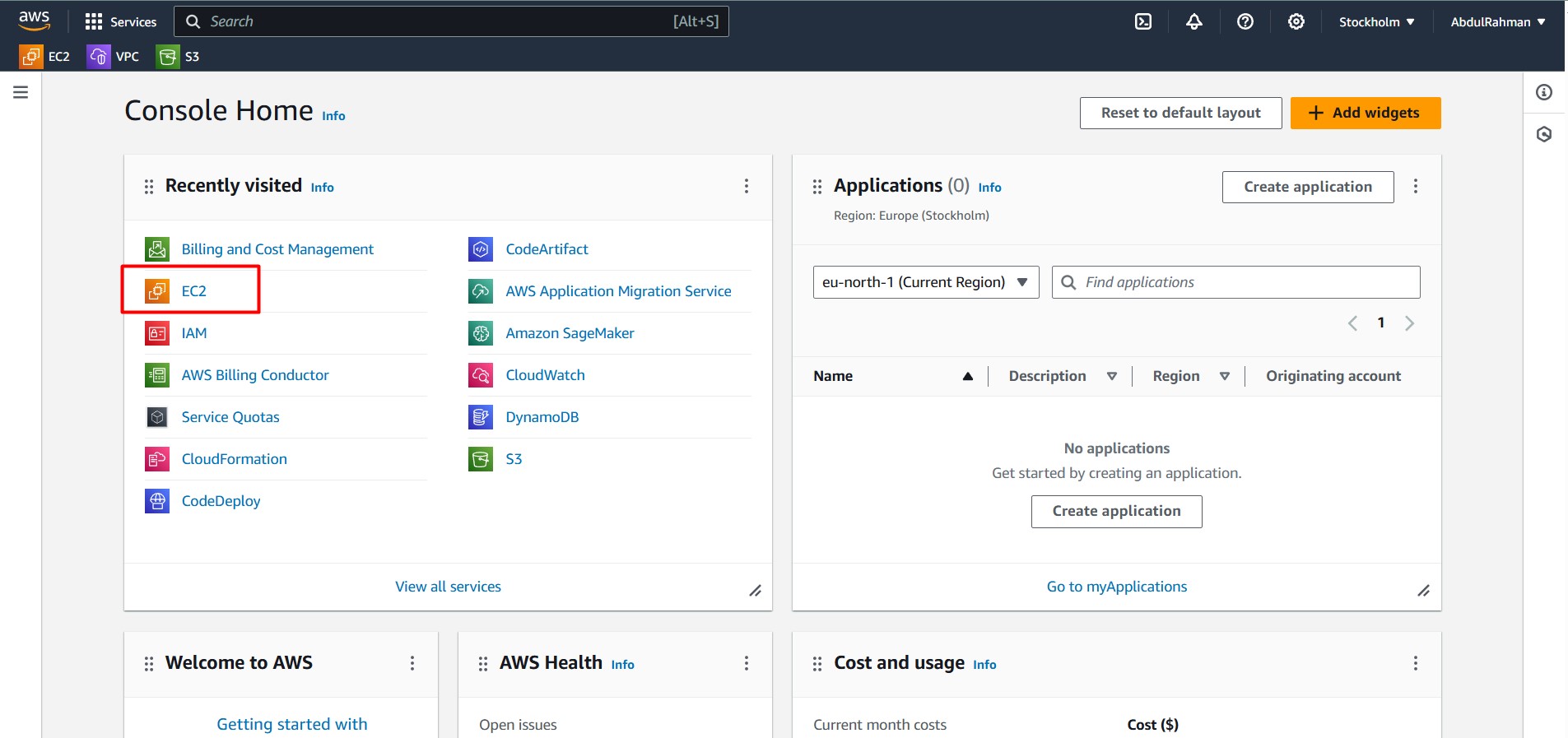1568x738 pixels.
Task: Open the S3 shortcut in favorites bar
Action: [179, 57]
